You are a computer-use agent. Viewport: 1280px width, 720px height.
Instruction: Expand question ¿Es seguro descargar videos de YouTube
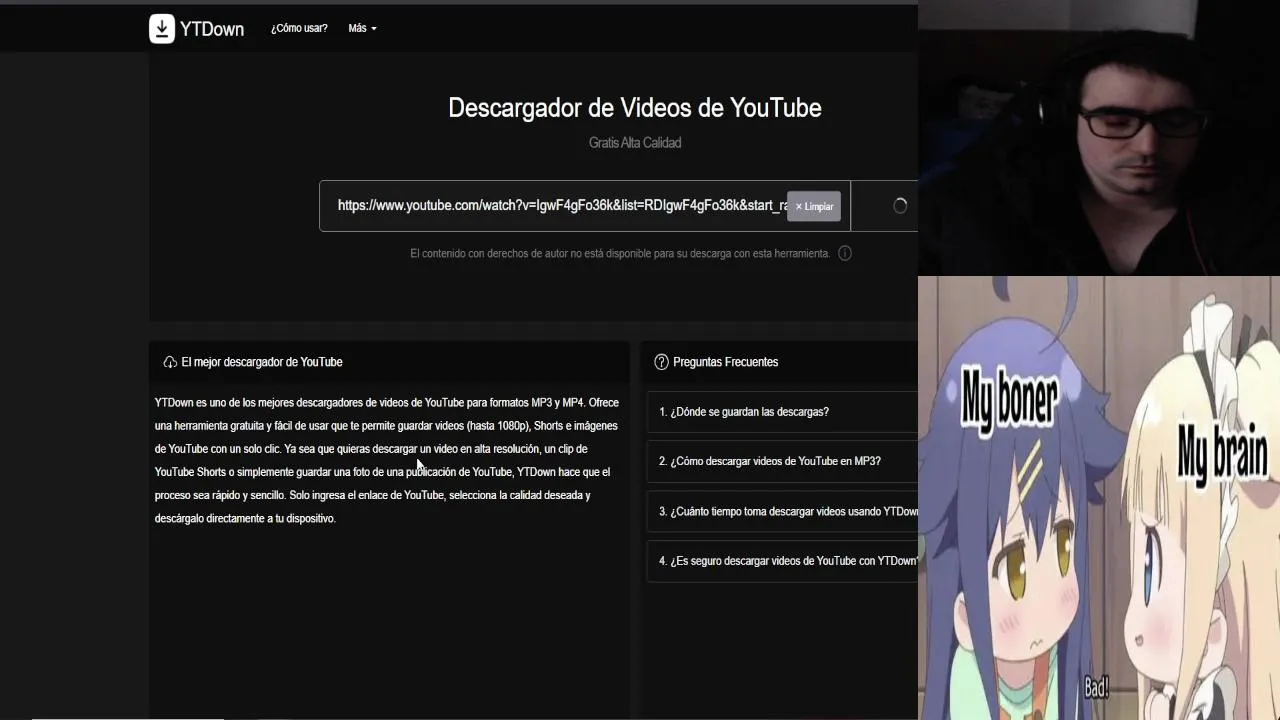click(782, 561)
